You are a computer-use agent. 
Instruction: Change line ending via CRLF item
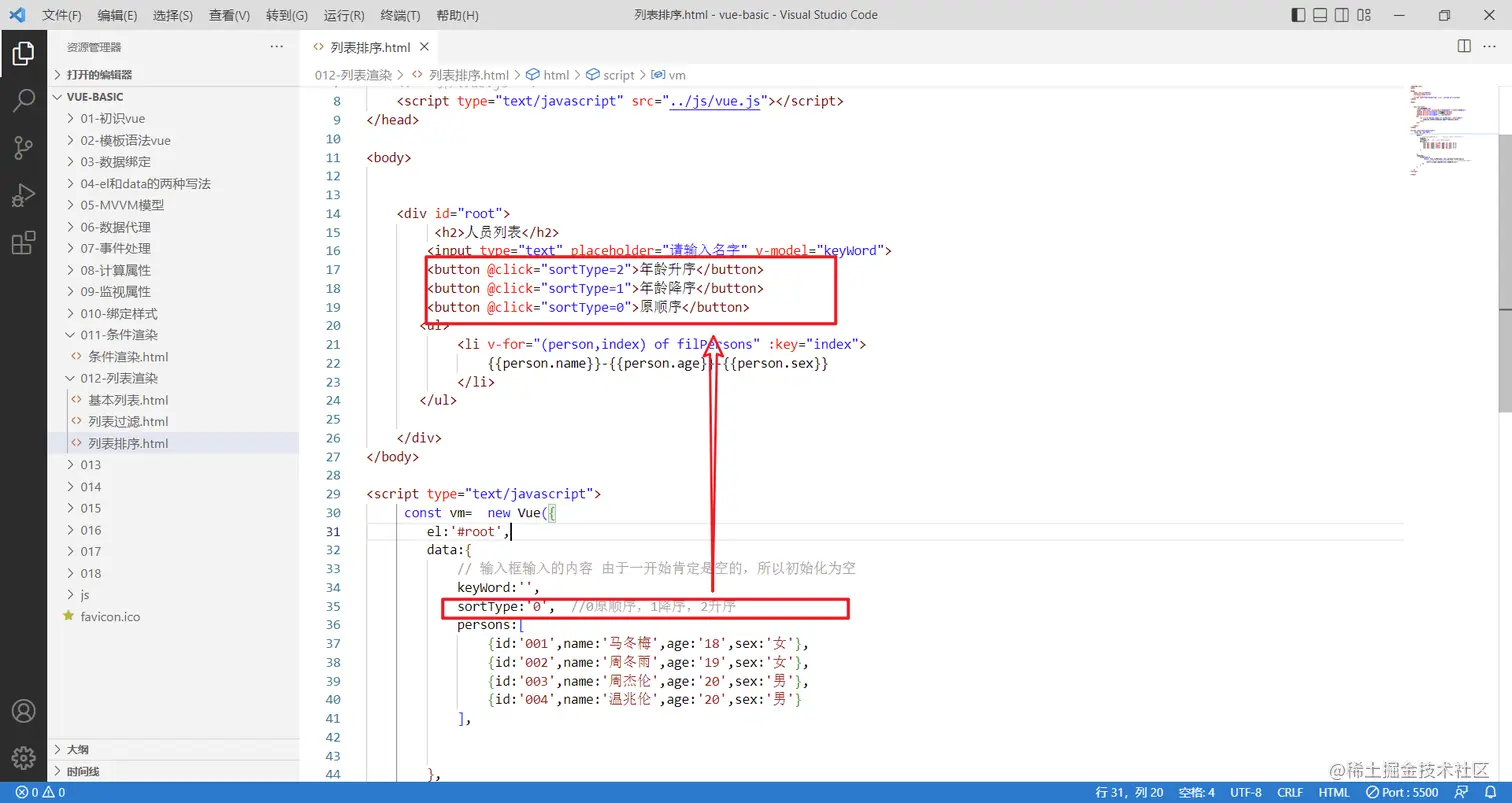[x=1292, y=793]
